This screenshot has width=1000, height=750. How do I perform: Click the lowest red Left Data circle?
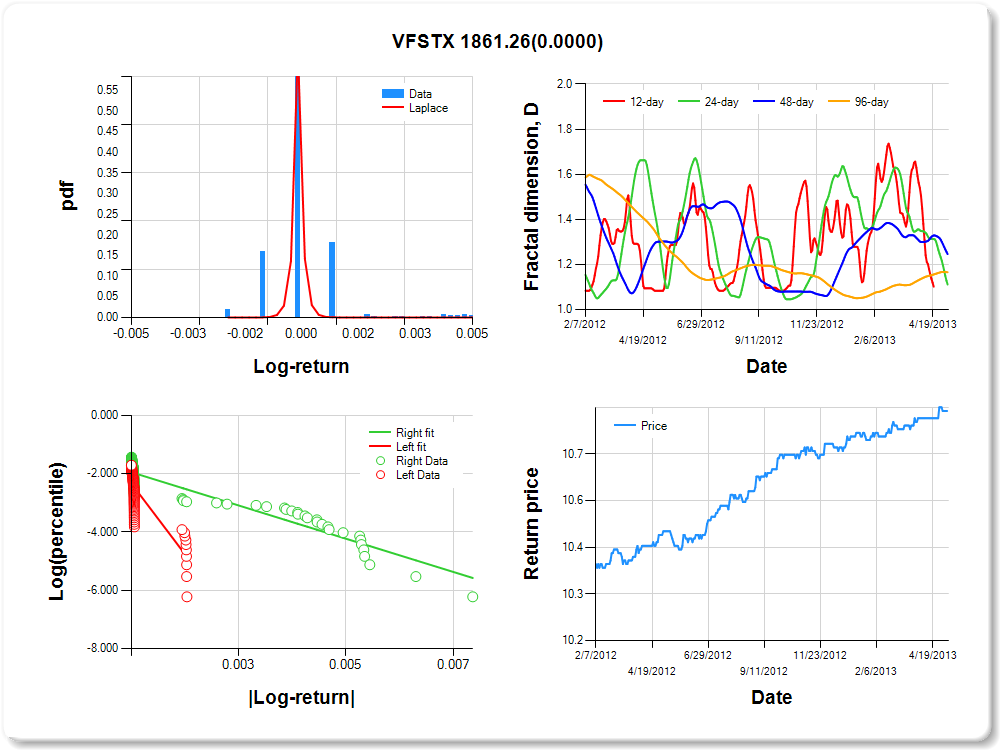(187, 597)
